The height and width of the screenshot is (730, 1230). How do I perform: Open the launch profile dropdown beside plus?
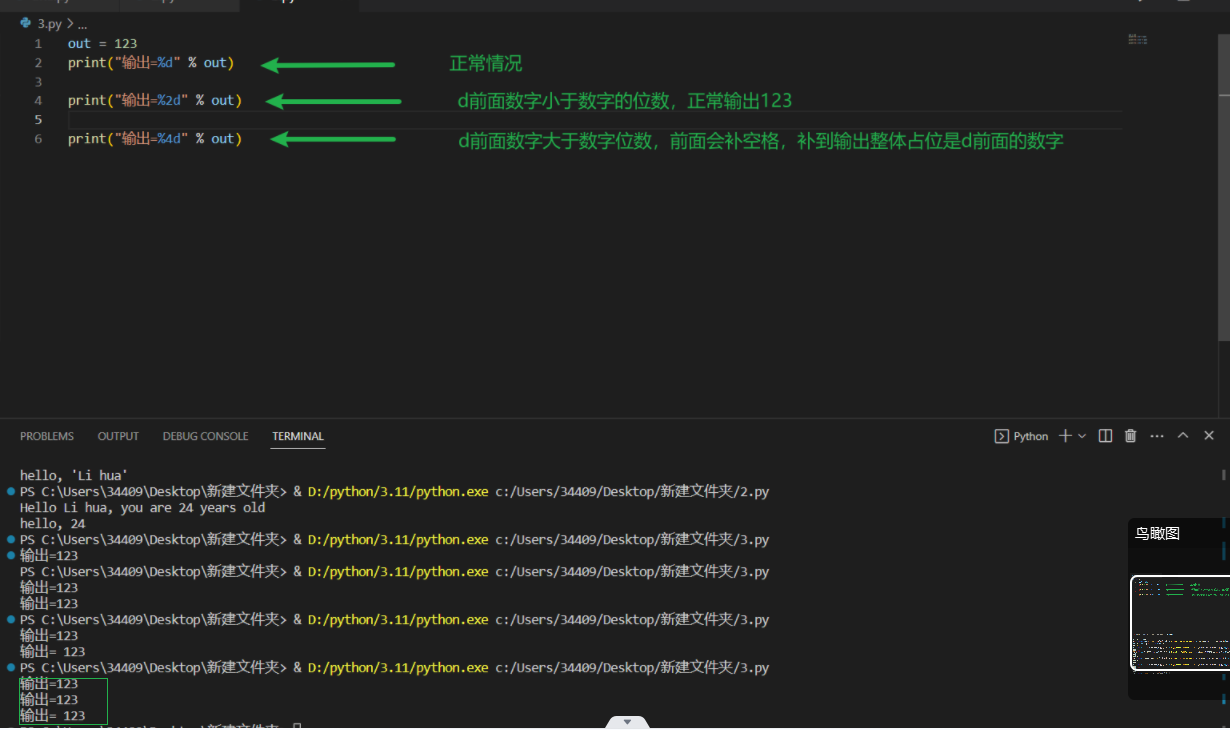1082,436
